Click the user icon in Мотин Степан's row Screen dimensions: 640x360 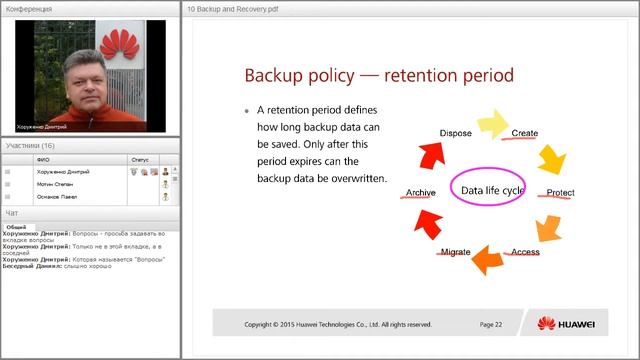point(165,184)
